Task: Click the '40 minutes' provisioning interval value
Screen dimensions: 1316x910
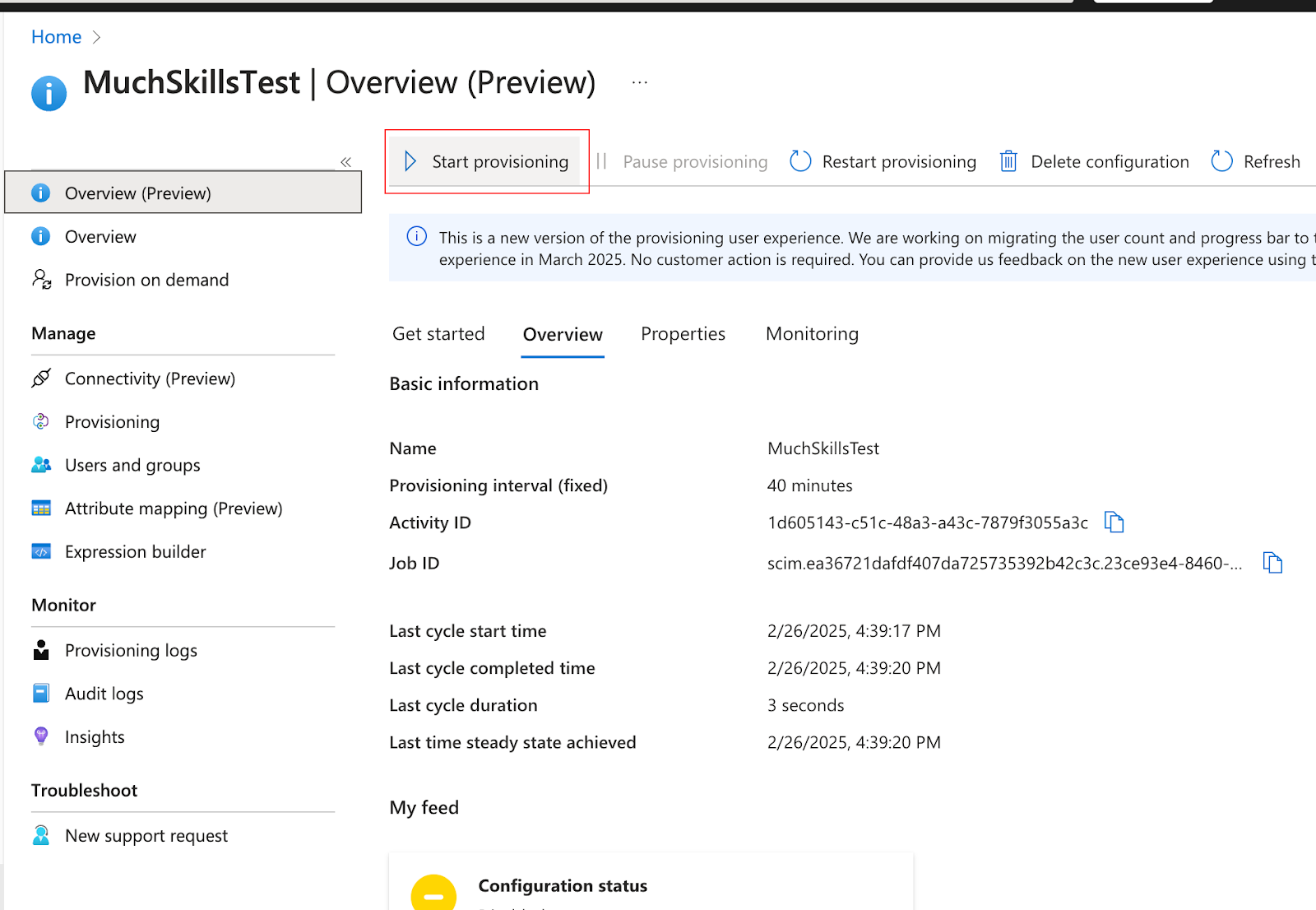Action: pos(809,485)
